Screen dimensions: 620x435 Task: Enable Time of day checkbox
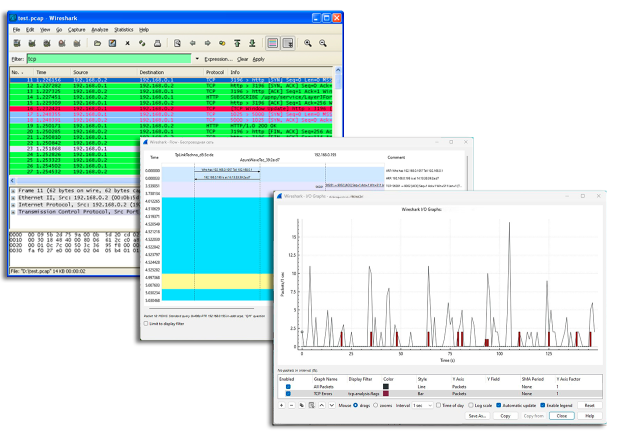[x=438, y=405]
